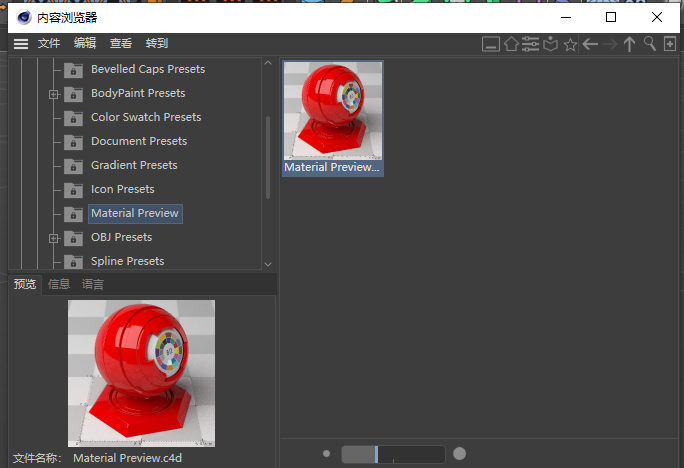This screenshot has width=684, height=468.
Task: Select BodyPaint Presets in the tree
Action: [138, 93]
